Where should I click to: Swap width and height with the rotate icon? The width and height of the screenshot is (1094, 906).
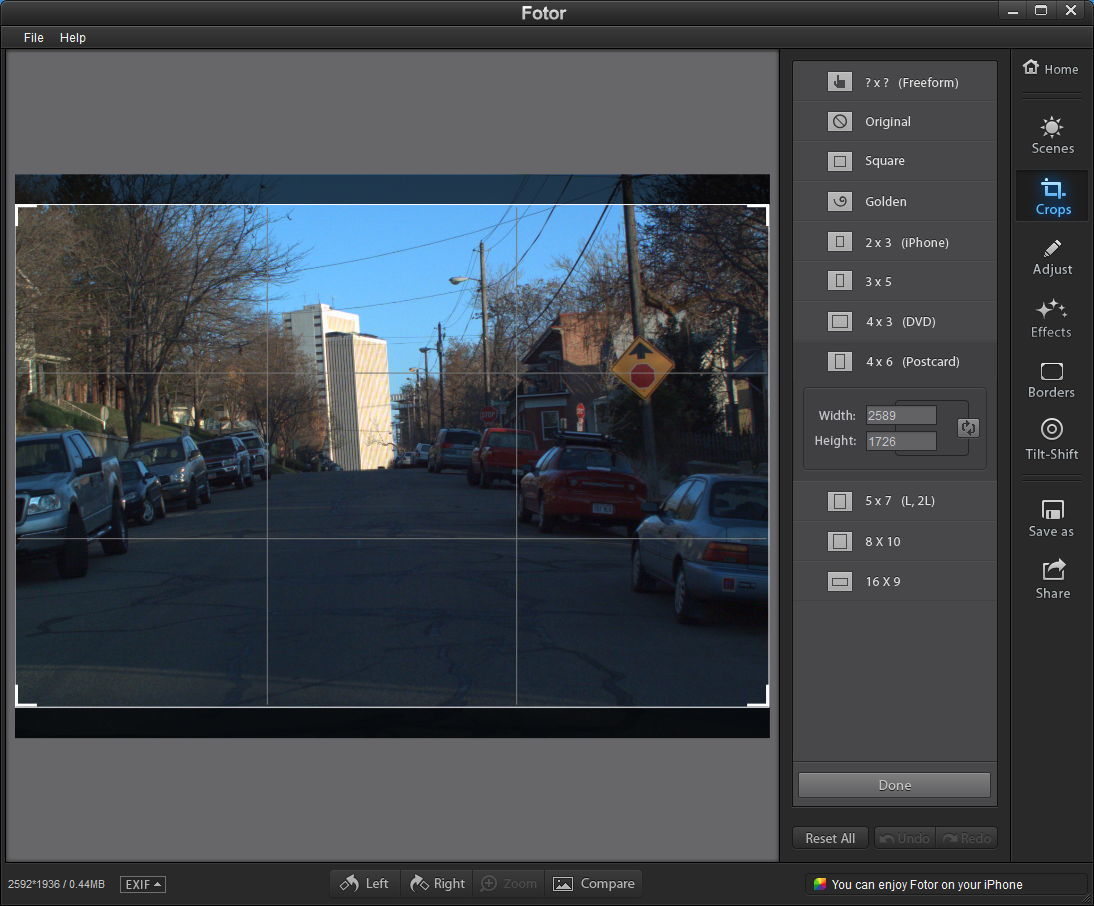point(968,428)
